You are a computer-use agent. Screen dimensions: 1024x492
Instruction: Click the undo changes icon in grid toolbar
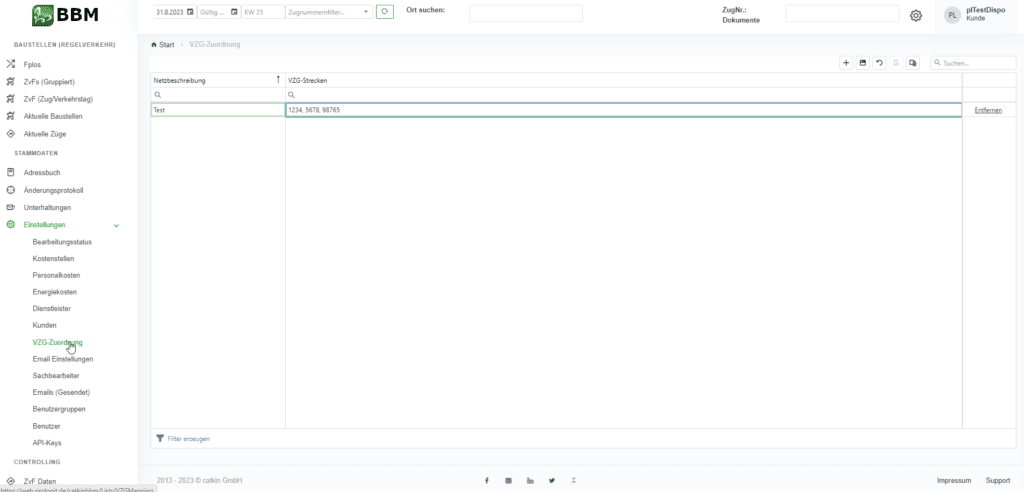pos(879,63)
